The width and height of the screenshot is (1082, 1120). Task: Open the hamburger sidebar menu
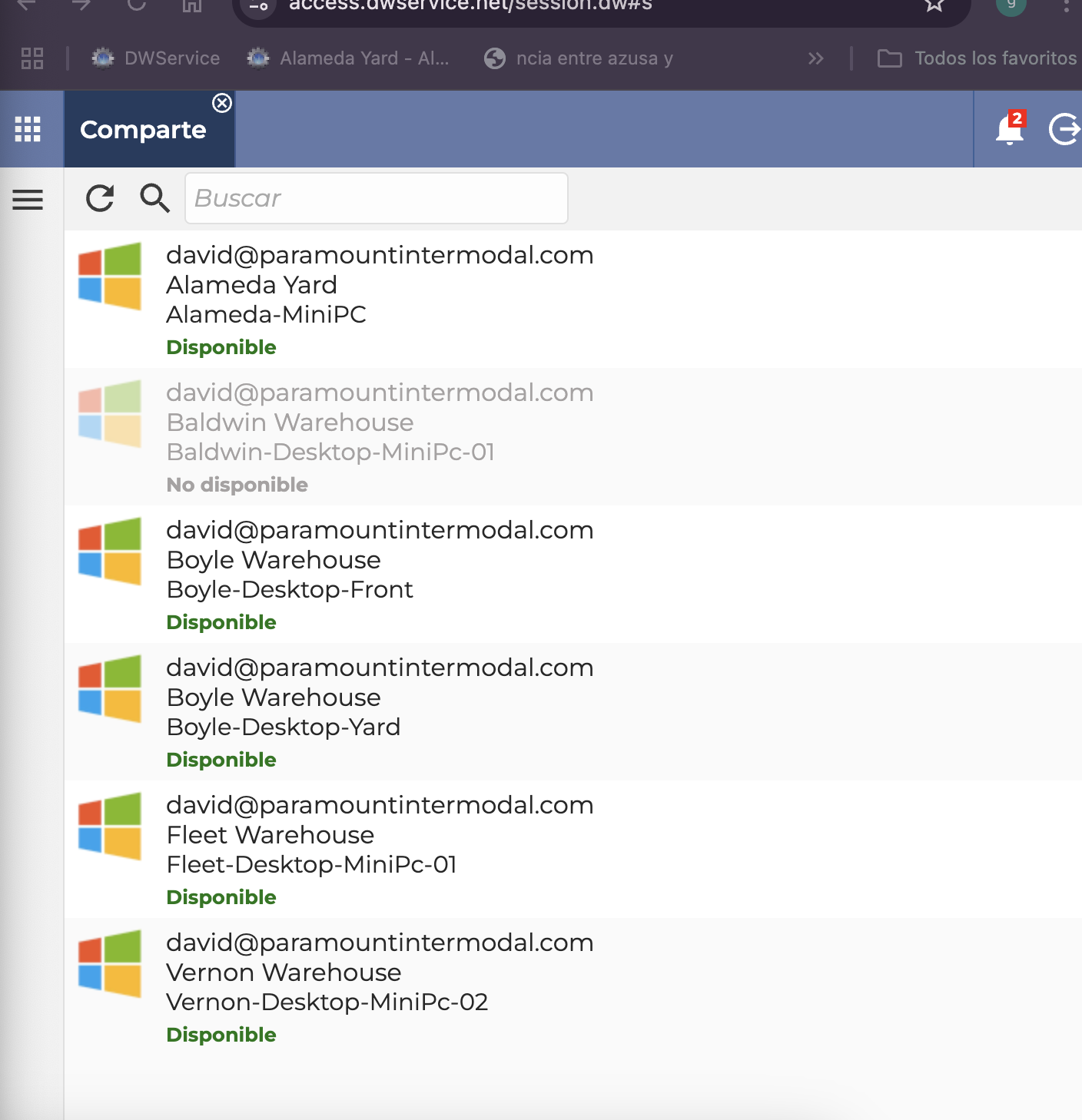coord(28,200)
